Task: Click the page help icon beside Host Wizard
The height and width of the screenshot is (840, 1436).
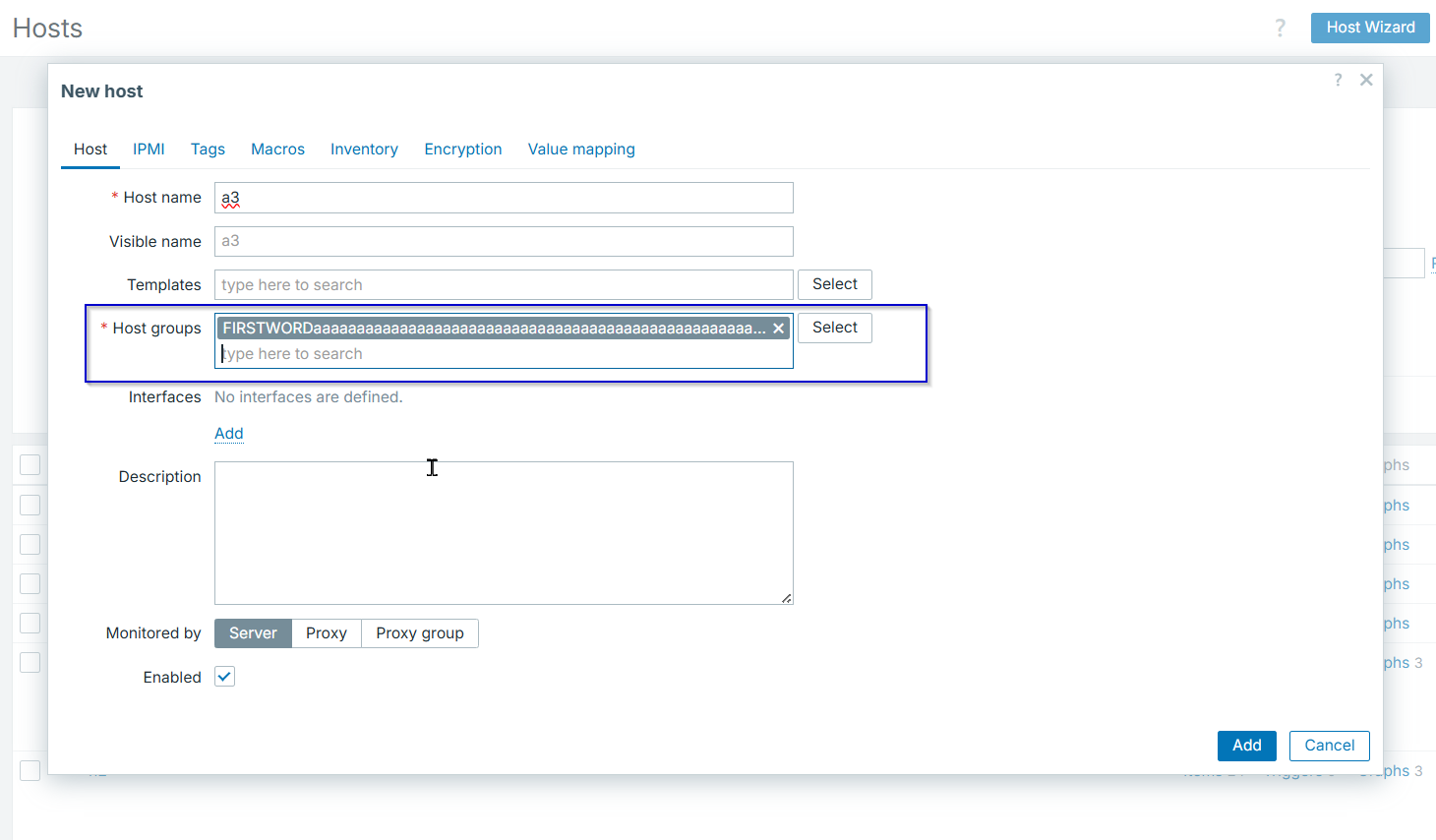Action: pyautogui.click(x=1280, y=28)
